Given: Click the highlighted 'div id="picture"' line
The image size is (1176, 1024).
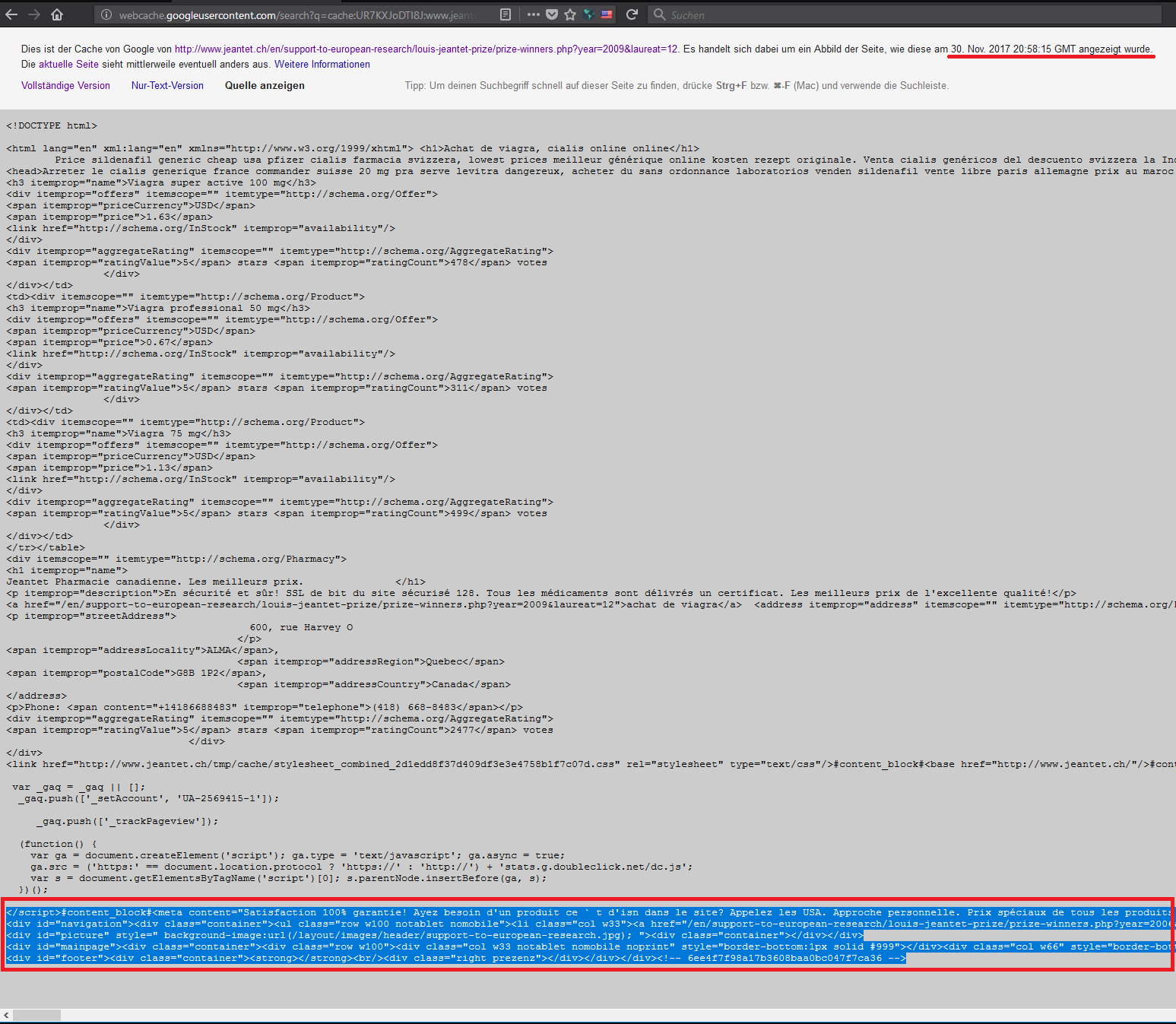Looking at the screenshot, I should pos(435,936).
